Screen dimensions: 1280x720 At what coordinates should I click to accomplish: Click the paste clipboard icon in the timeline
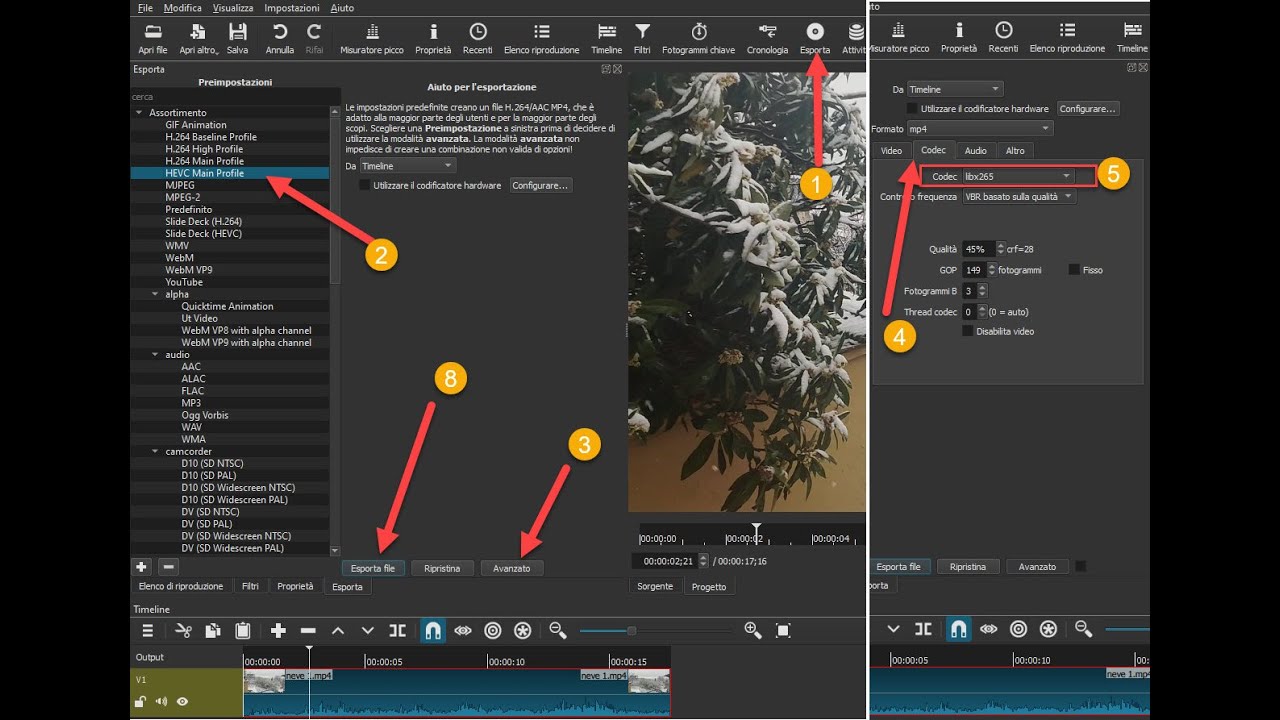tap(242, 630)
